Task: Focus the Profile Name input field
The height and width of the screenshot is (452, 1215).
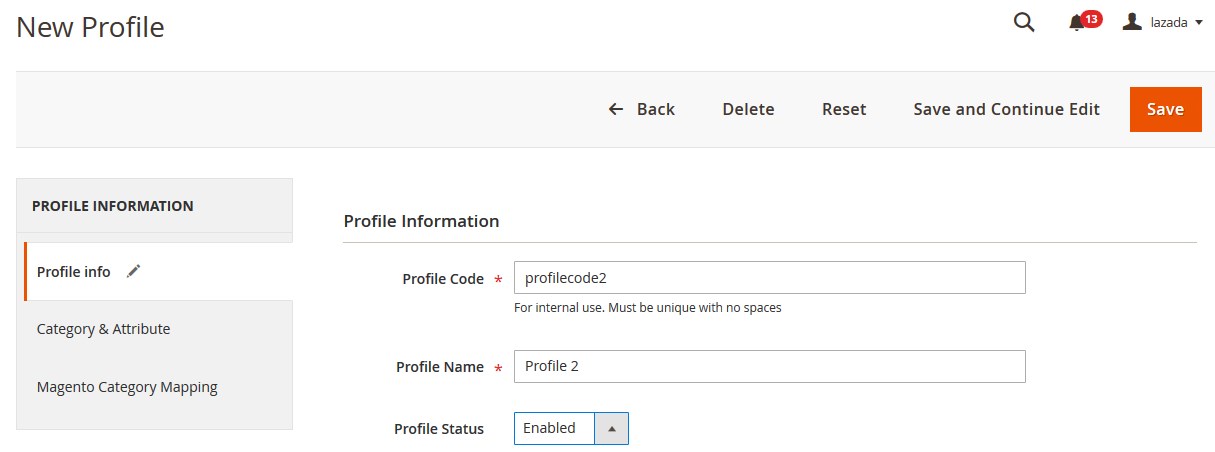Action: (770, 366)
